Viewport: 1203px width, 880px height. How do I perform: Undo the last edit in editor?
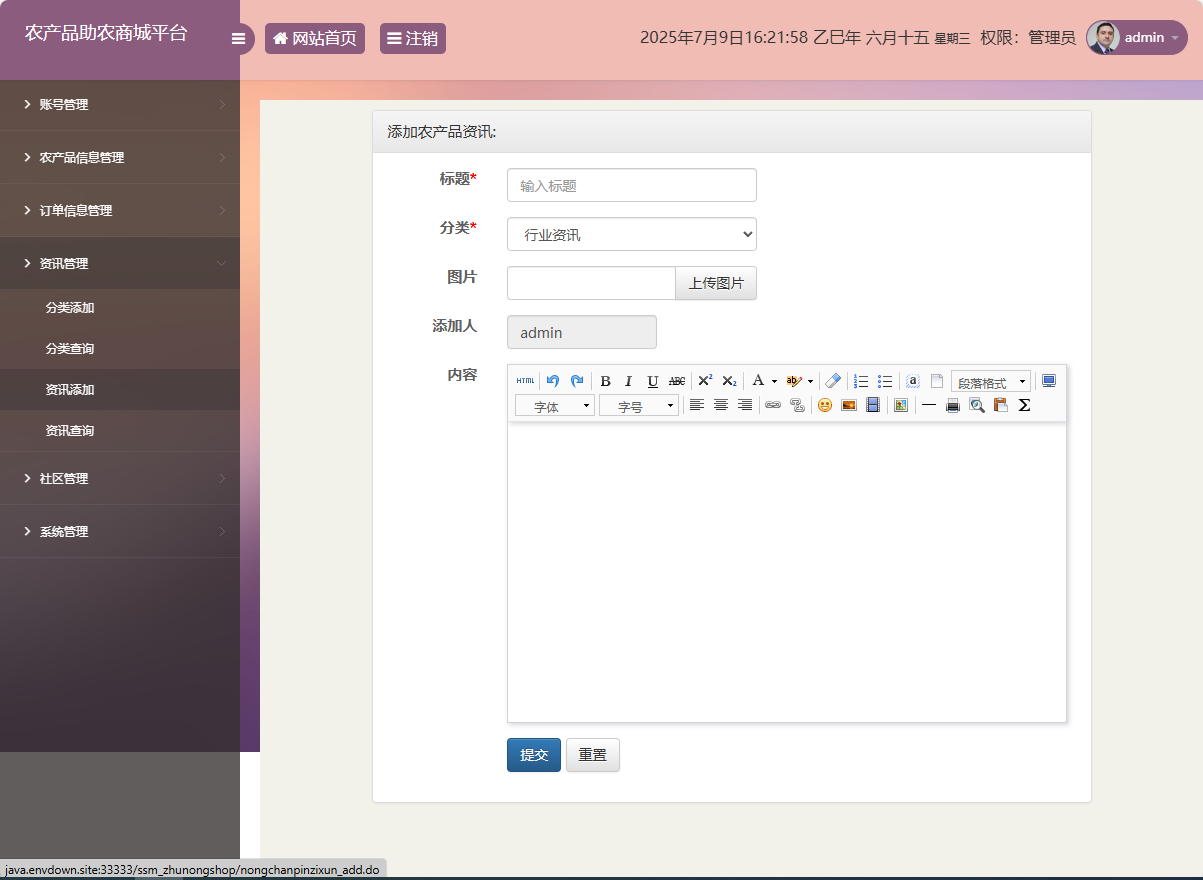click(553, 381)
